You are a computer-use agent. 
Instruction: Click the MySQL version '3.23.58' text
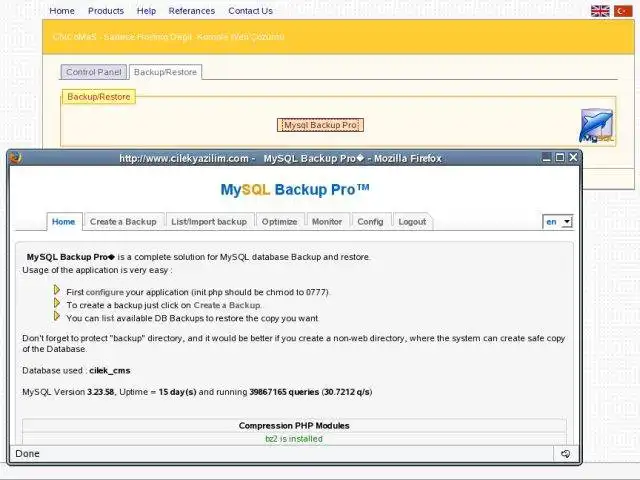click(100, 392)
